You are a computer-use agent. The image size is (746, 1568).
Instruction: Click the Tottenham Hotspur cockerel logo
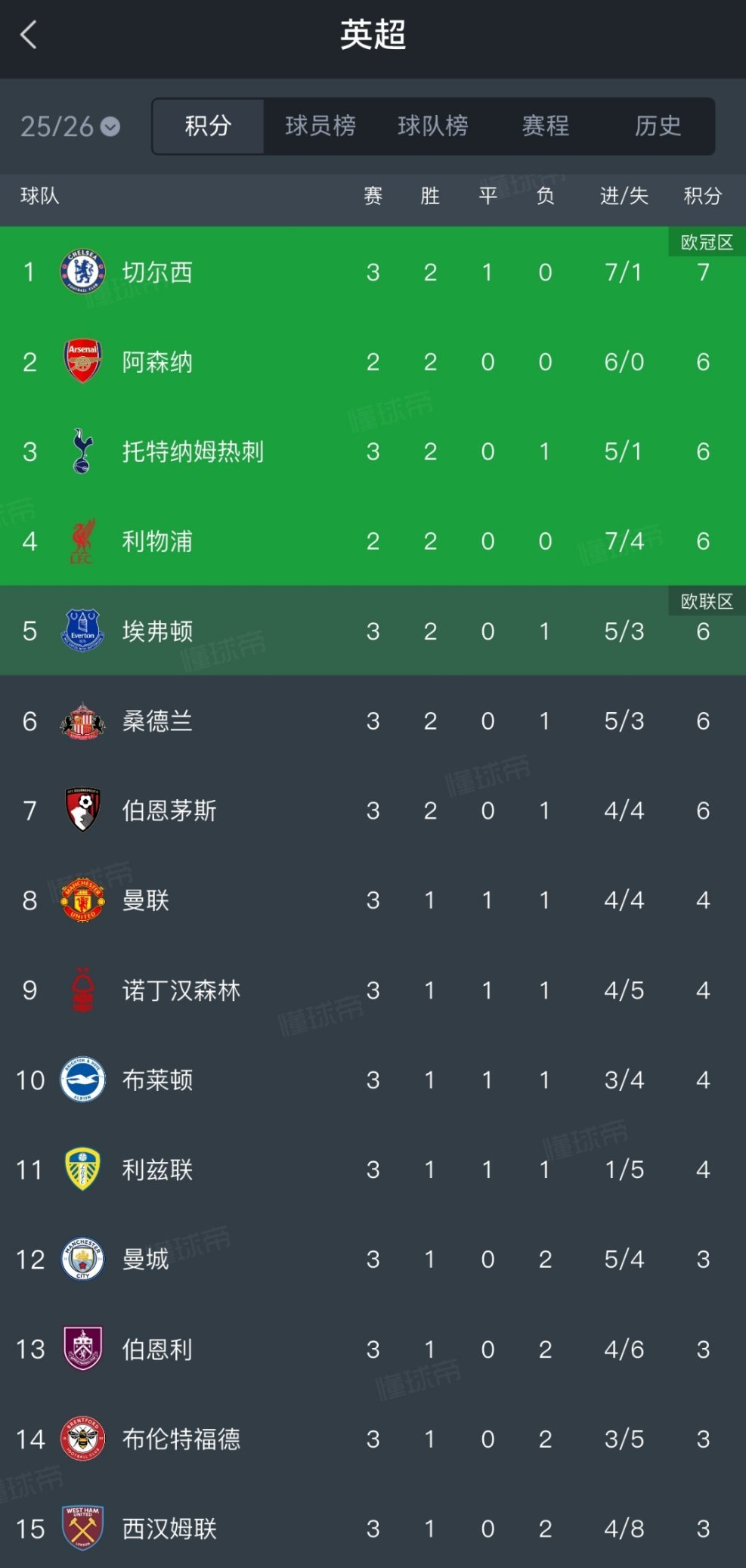(82, 451)
